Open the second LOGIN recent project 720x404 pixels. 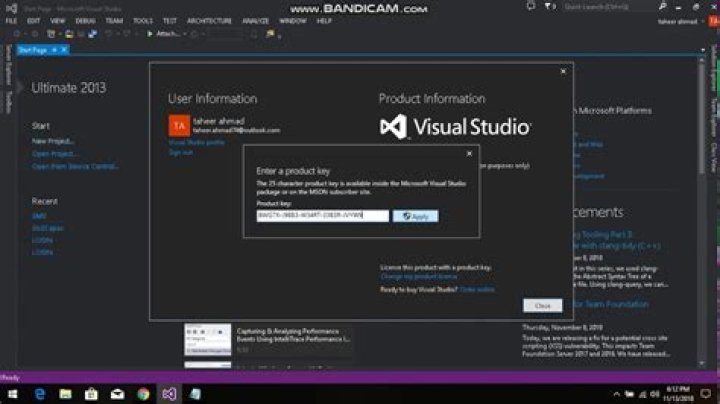click(x=42, y=252)
